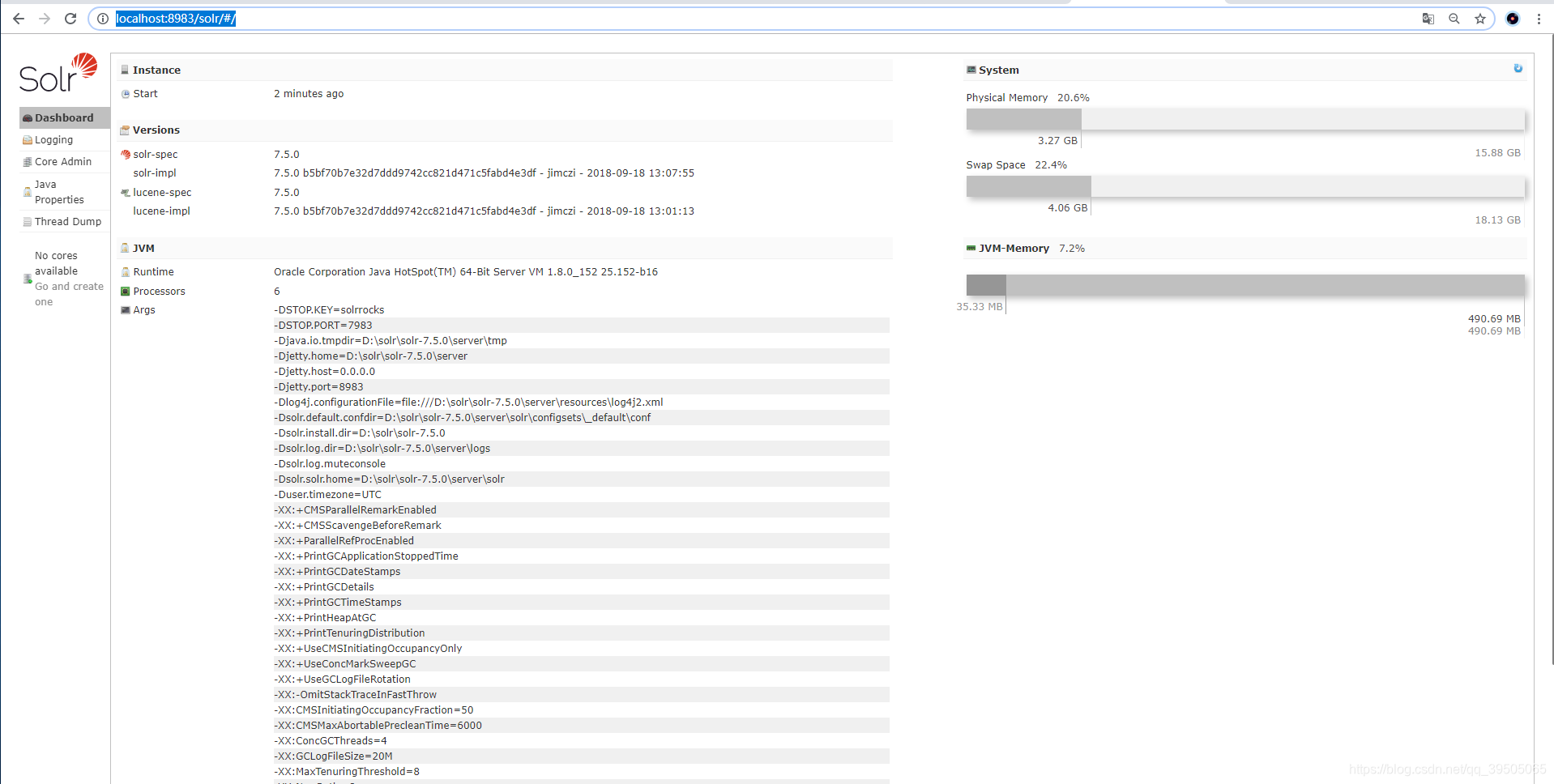
Task: Refresh the System panel via reload icon
Action: click(1518, 69)
